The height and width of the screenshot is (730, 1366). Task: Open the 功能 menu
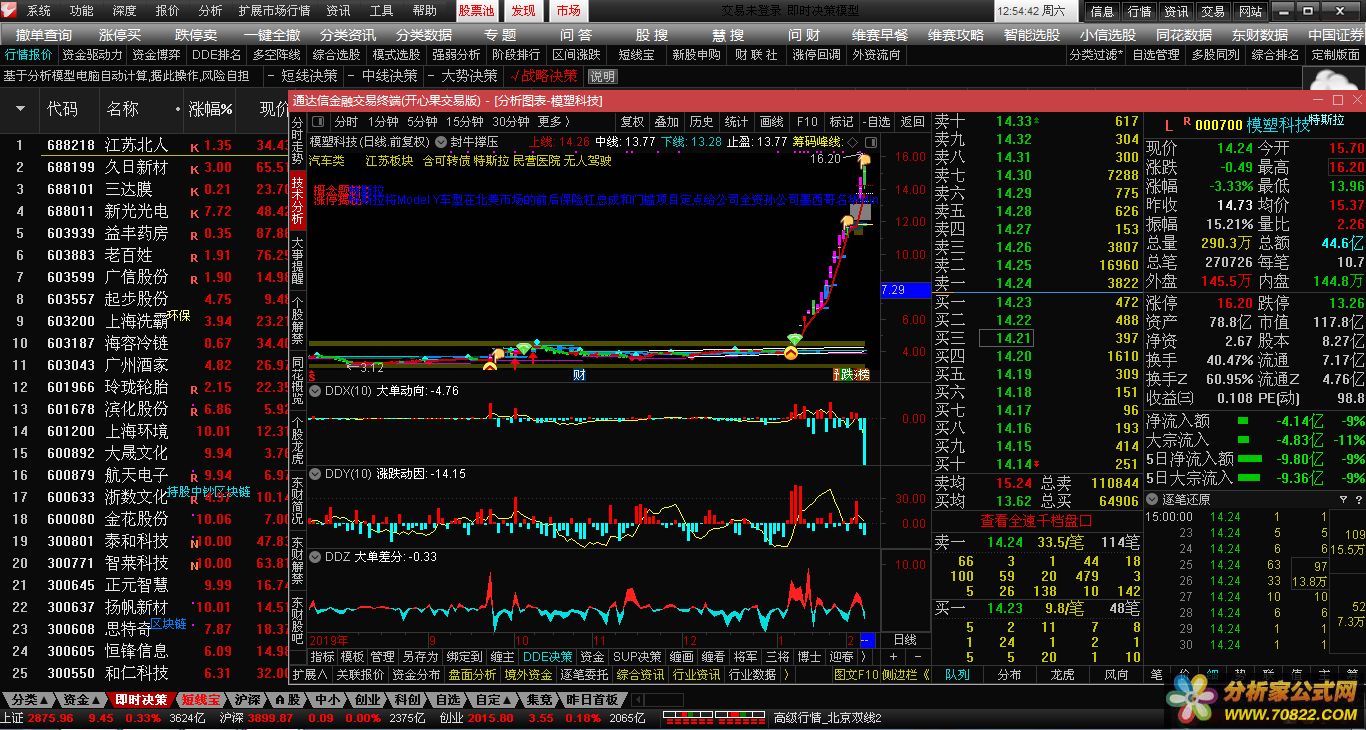82,11
